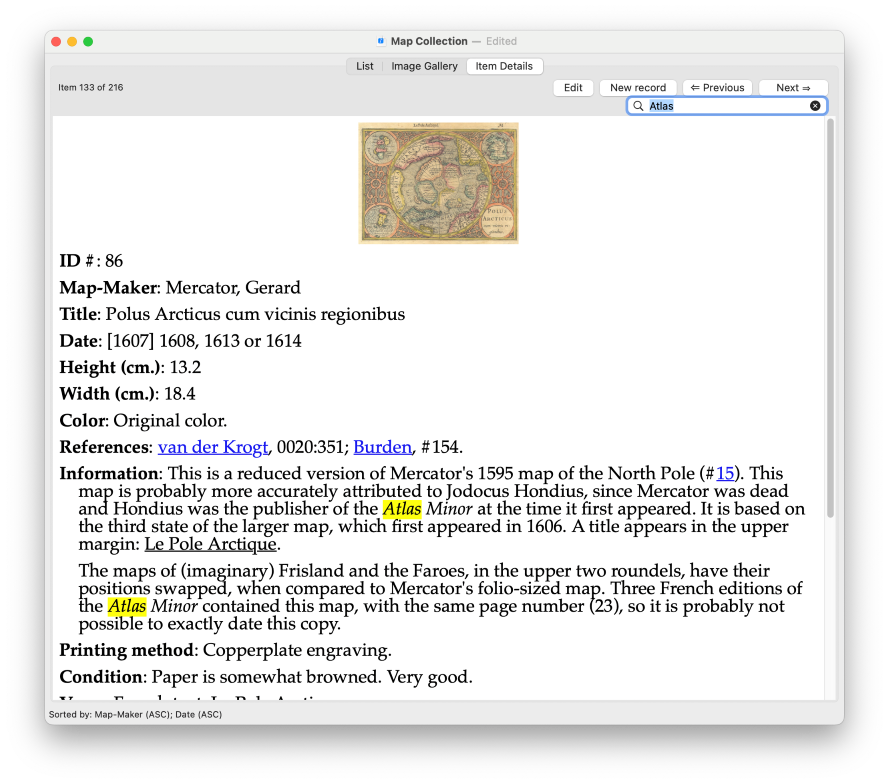Screen dimensions: 889x784
Task: Click the Polus Arcticus map thumbnail
Action: click(x=438, y=183)
